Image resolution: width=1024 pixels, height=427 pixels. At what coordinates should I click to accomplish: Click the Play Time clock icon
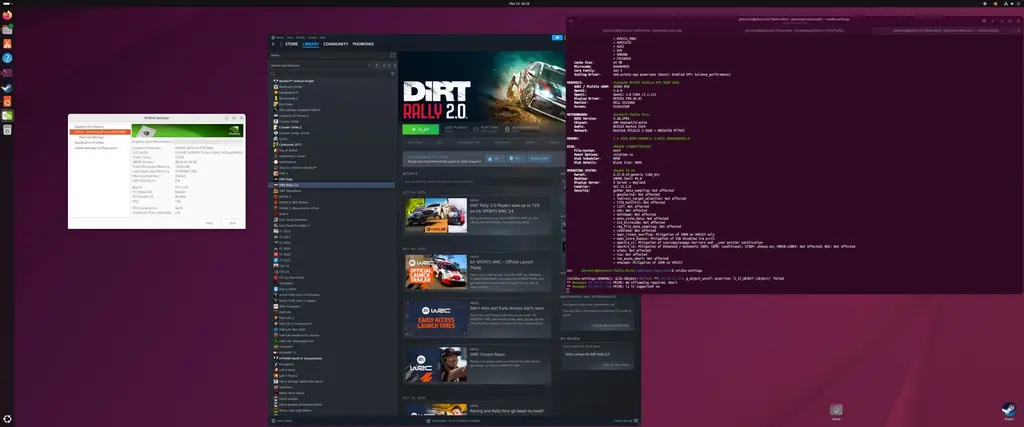tap(475, 129)
